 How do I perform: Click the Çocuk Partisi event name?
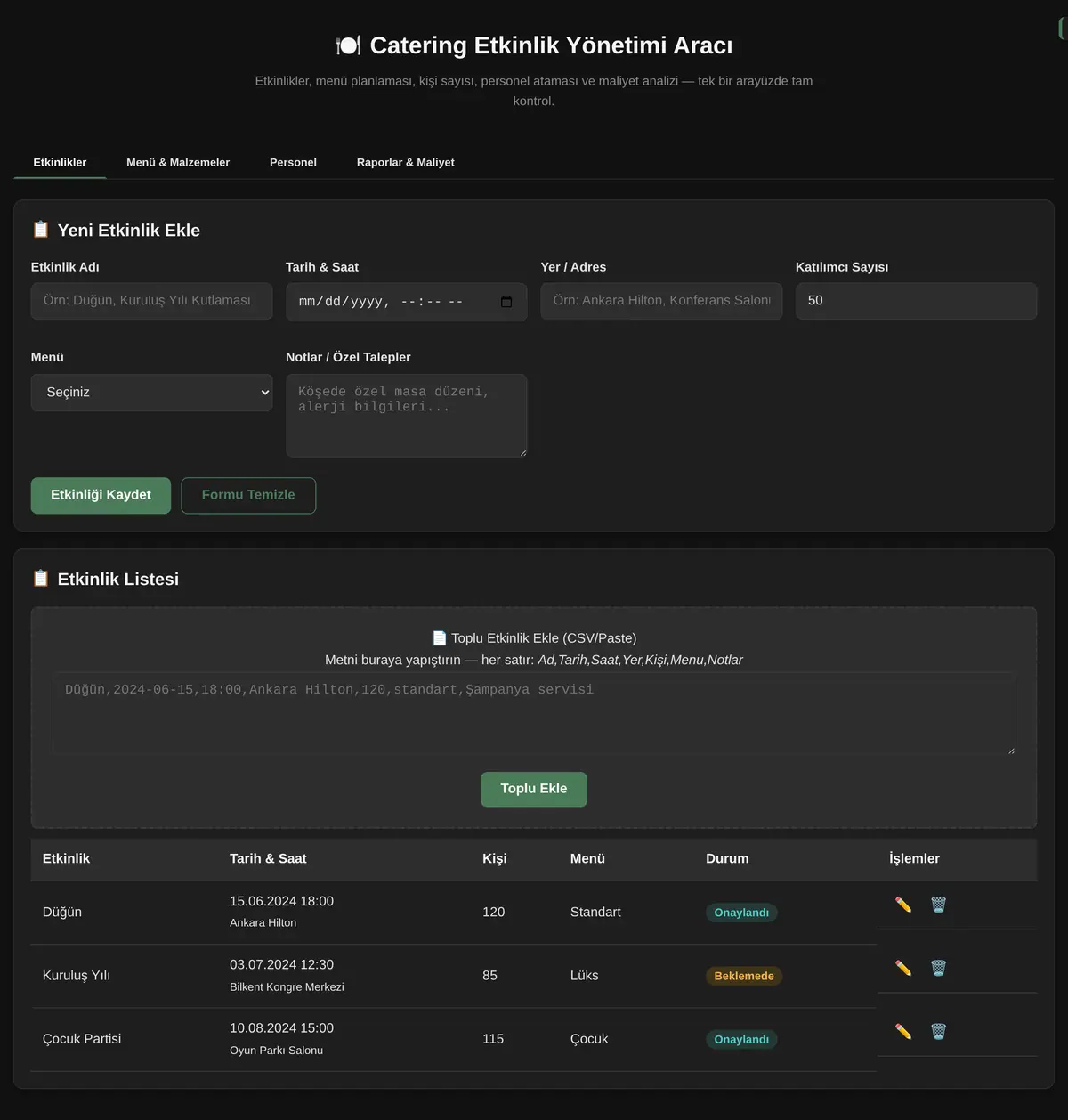(82, 1039)
